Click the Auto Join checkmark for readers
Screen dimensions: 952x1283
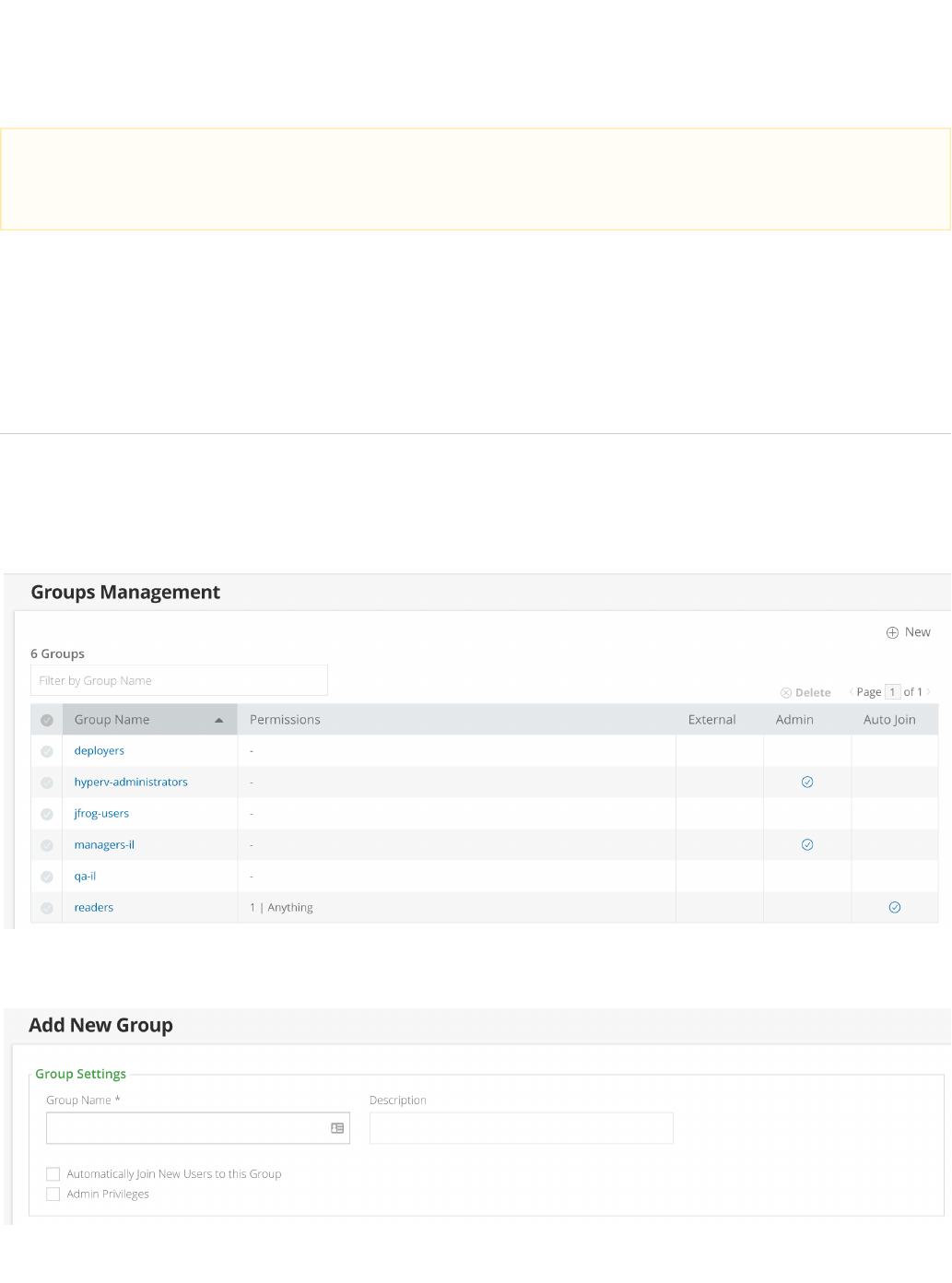895,908
